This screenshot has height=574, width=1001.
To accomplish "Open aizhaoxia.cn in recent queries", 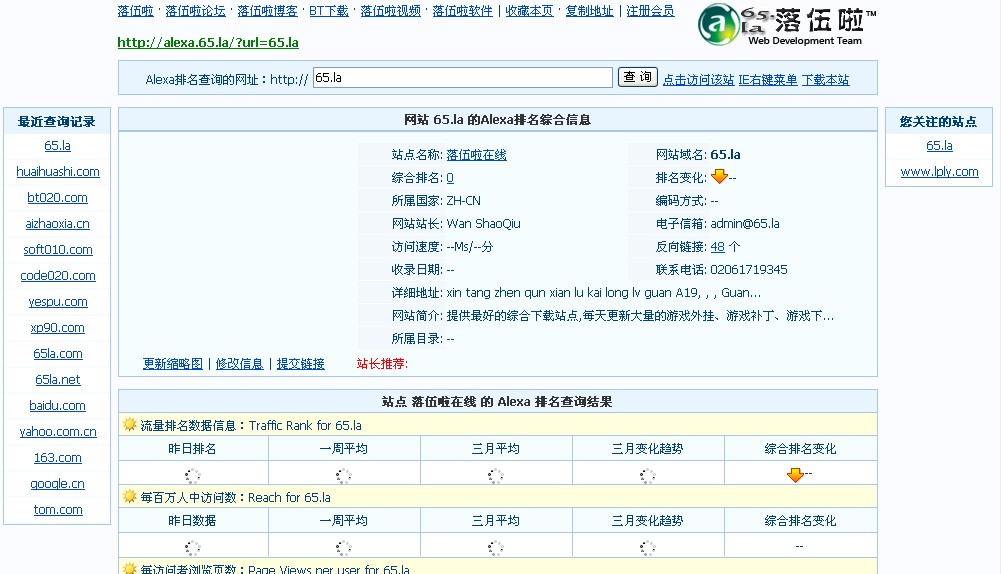I will click(57, 224).
